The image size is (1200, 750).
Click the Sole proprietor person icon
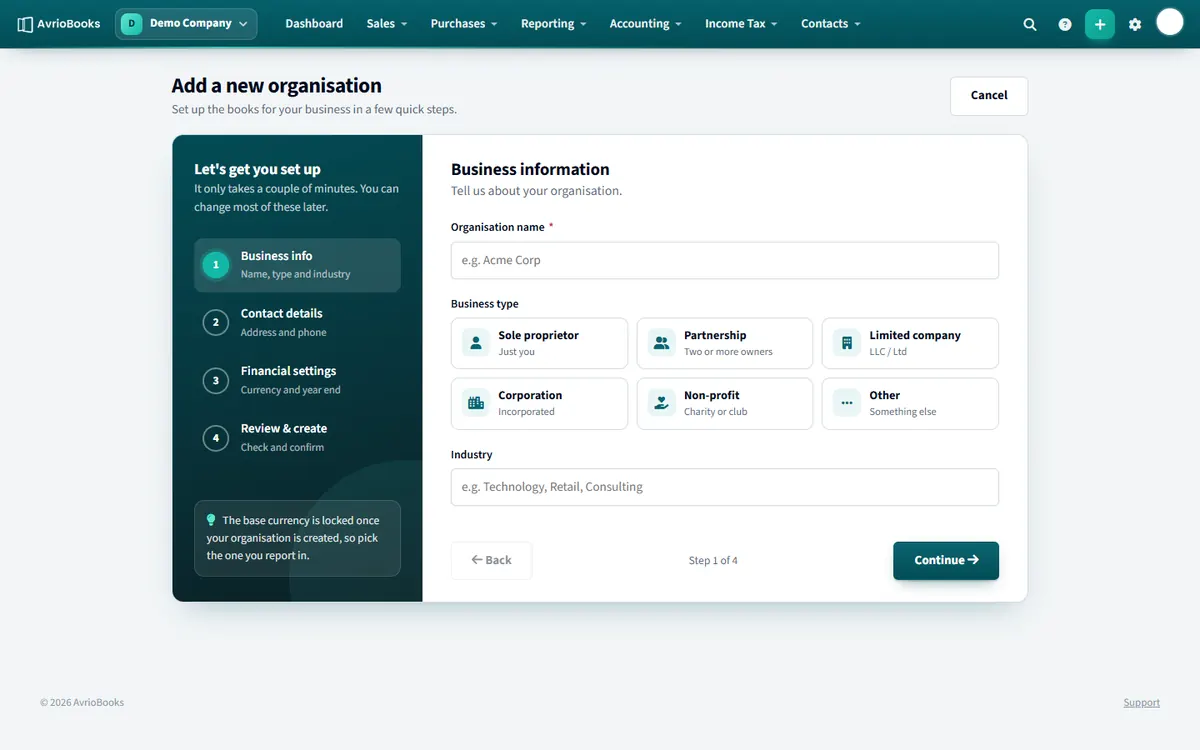476,343
